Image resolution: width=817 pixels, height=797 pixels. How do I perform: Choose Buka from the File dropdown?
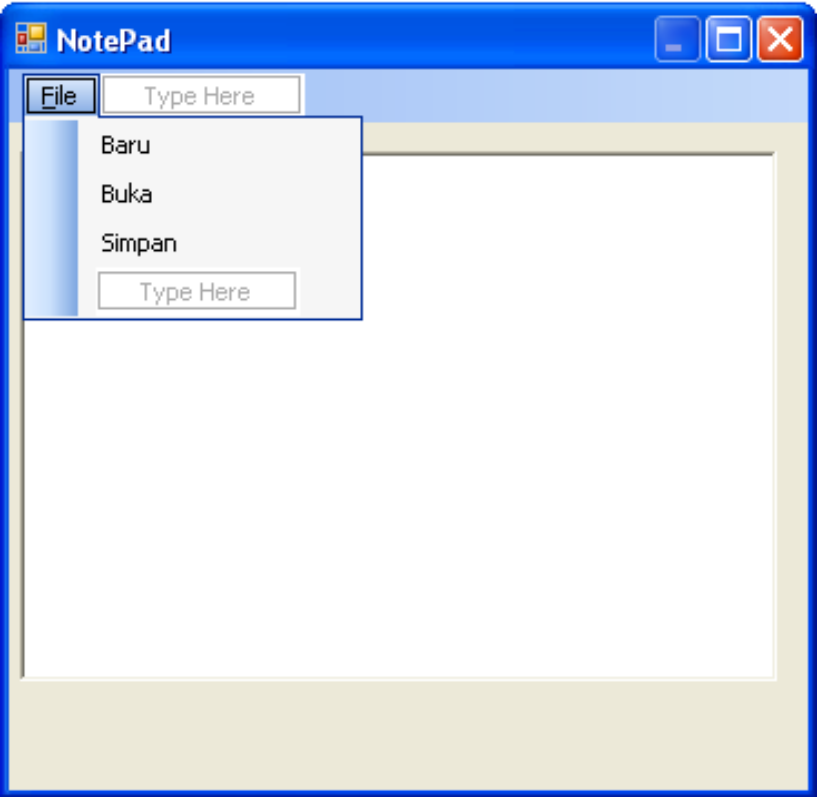[x=127, y=194]
